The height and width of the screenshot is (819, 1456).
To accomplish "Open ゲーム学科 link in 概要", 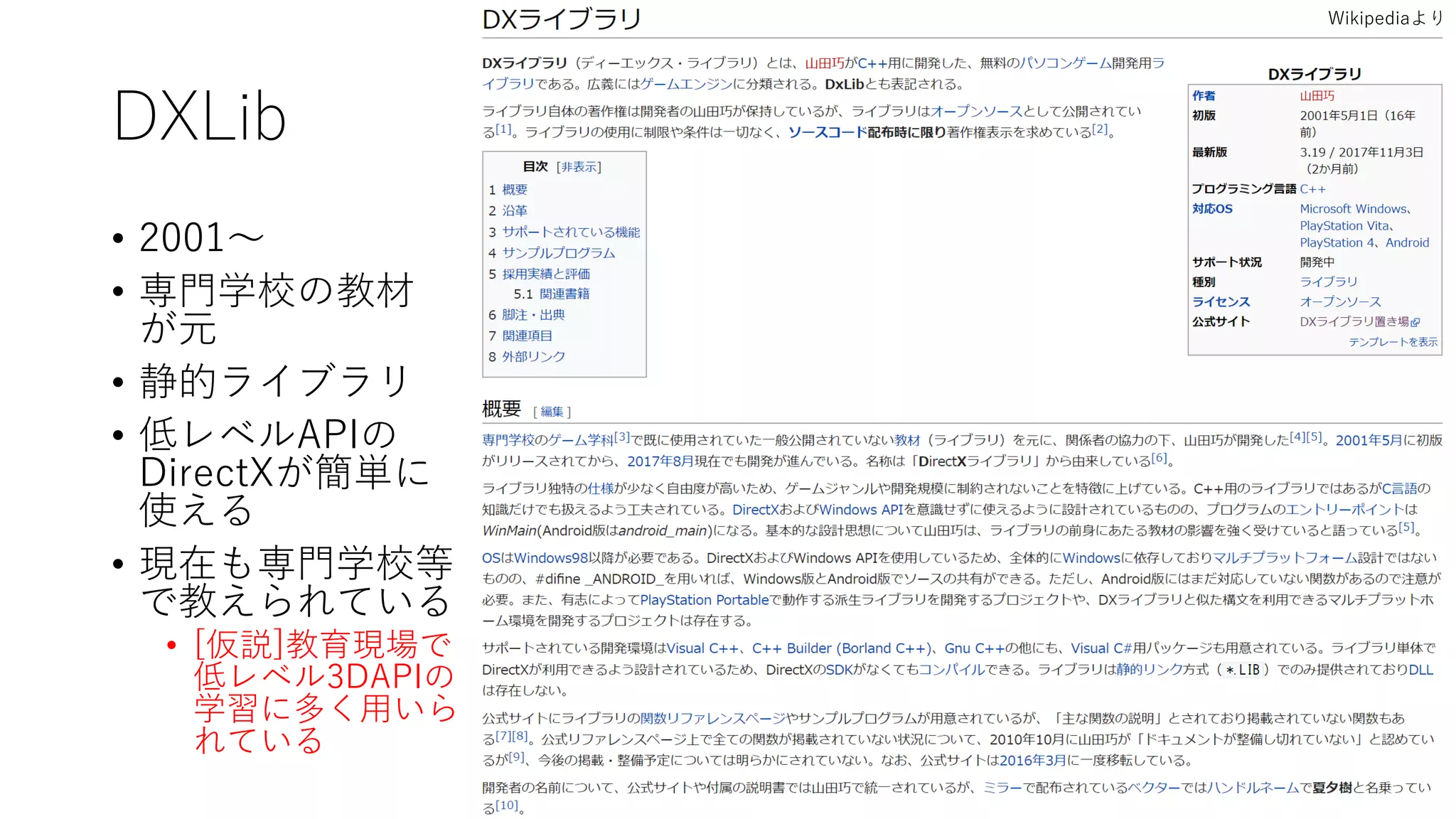I will (x=581, y=440).
